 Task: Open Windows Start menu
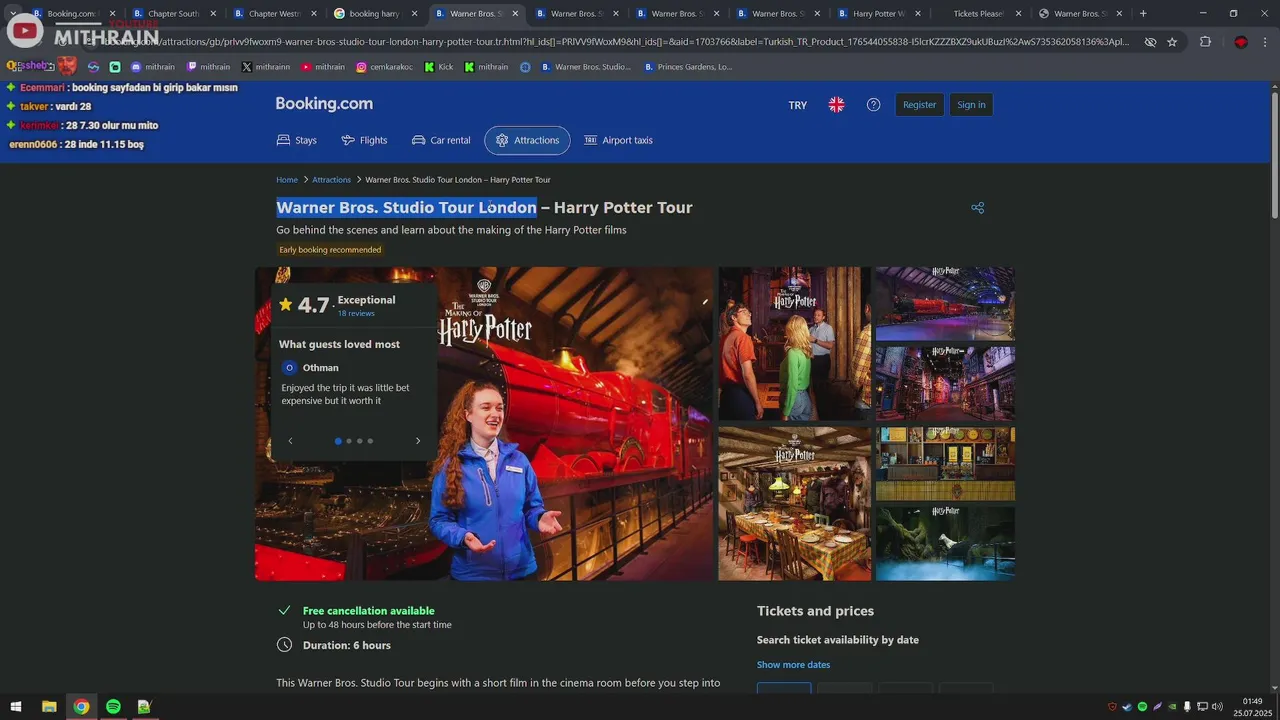[x=16, y=707]
